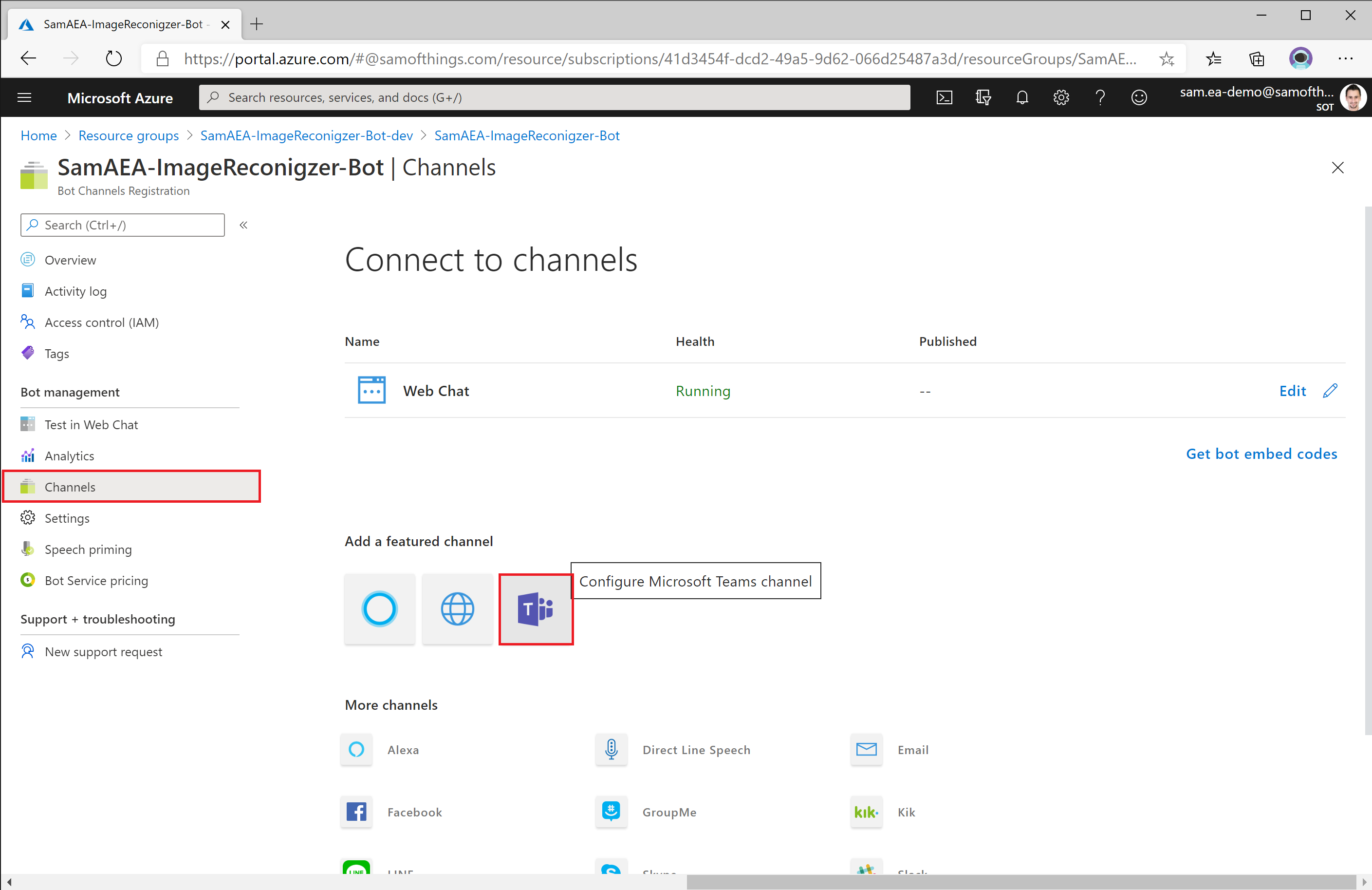Screen dimensions: 1372x890
Task: Open a new browser tab
Action: click(x=257, y=24)
